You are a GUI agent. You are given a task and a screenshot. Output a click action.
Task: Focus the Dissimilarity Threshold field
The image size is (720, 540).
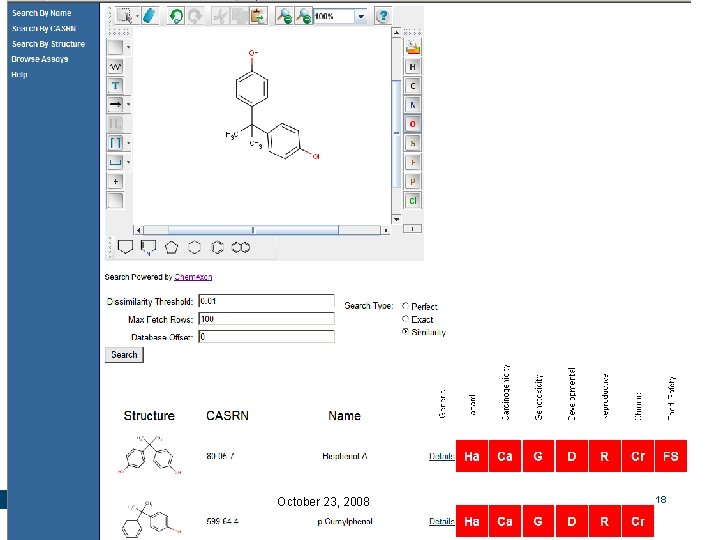coord(266,301)
